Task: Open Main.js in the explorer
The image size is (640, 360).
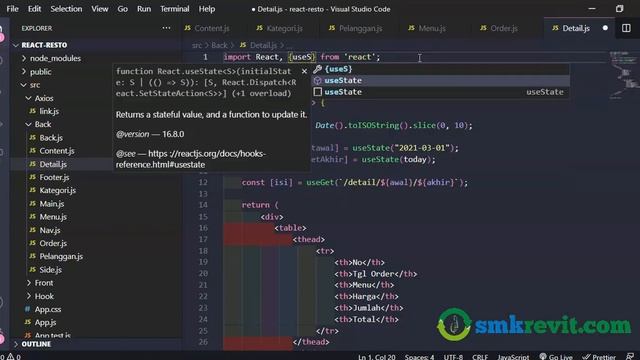Action: [51, 204]
